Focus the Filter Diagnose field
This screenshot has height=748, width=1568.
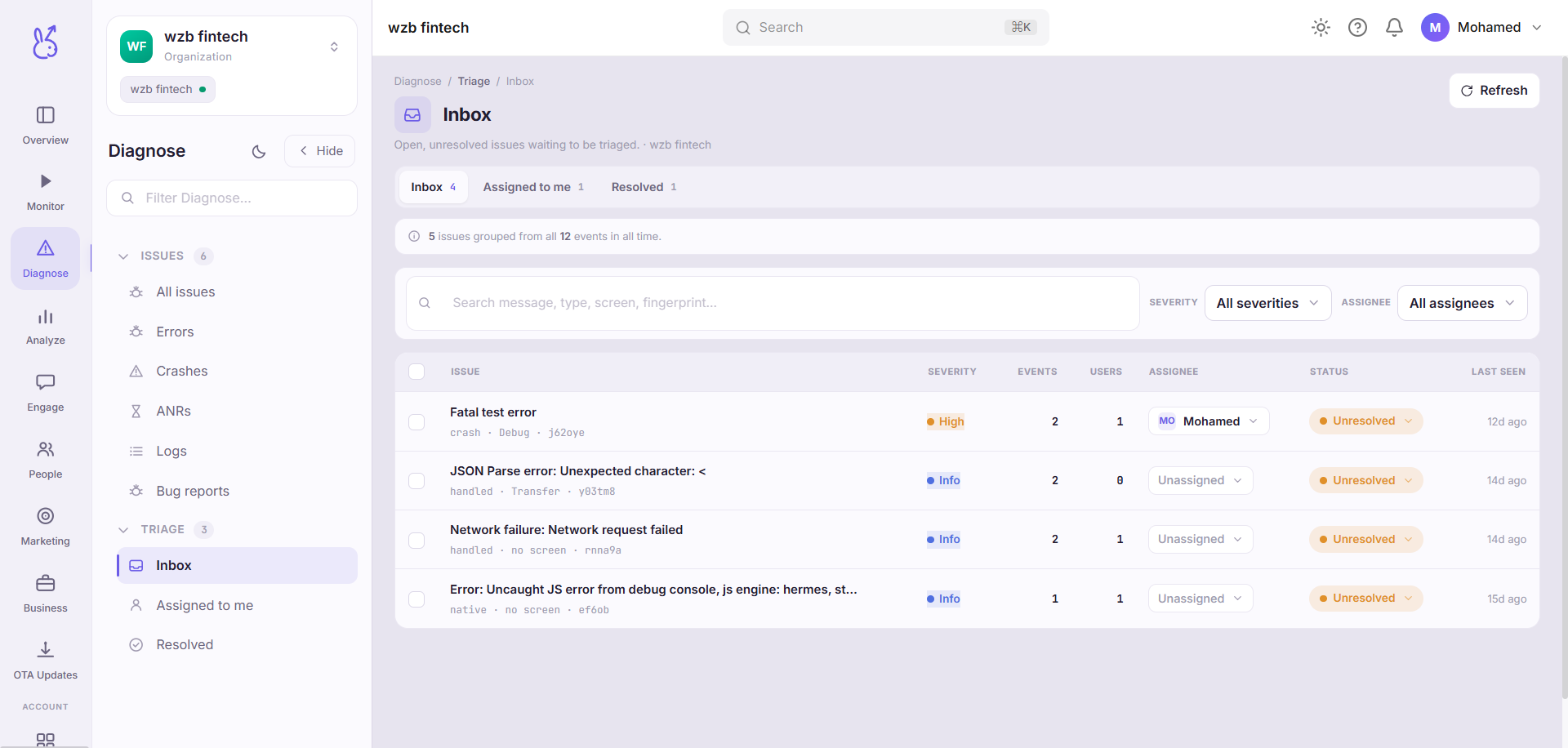tap(232, 198)
